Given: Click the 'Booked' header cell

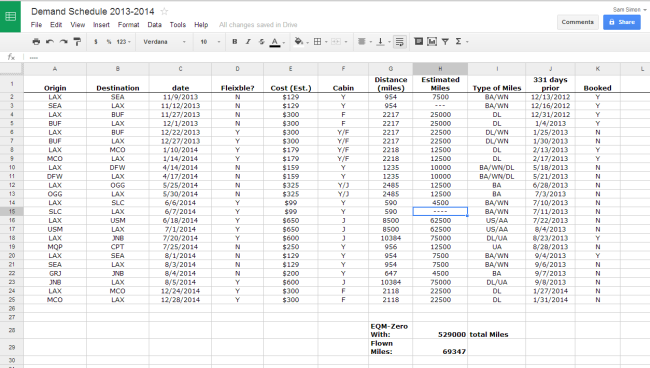Looking at the screenshot, I should click(597, 84).
